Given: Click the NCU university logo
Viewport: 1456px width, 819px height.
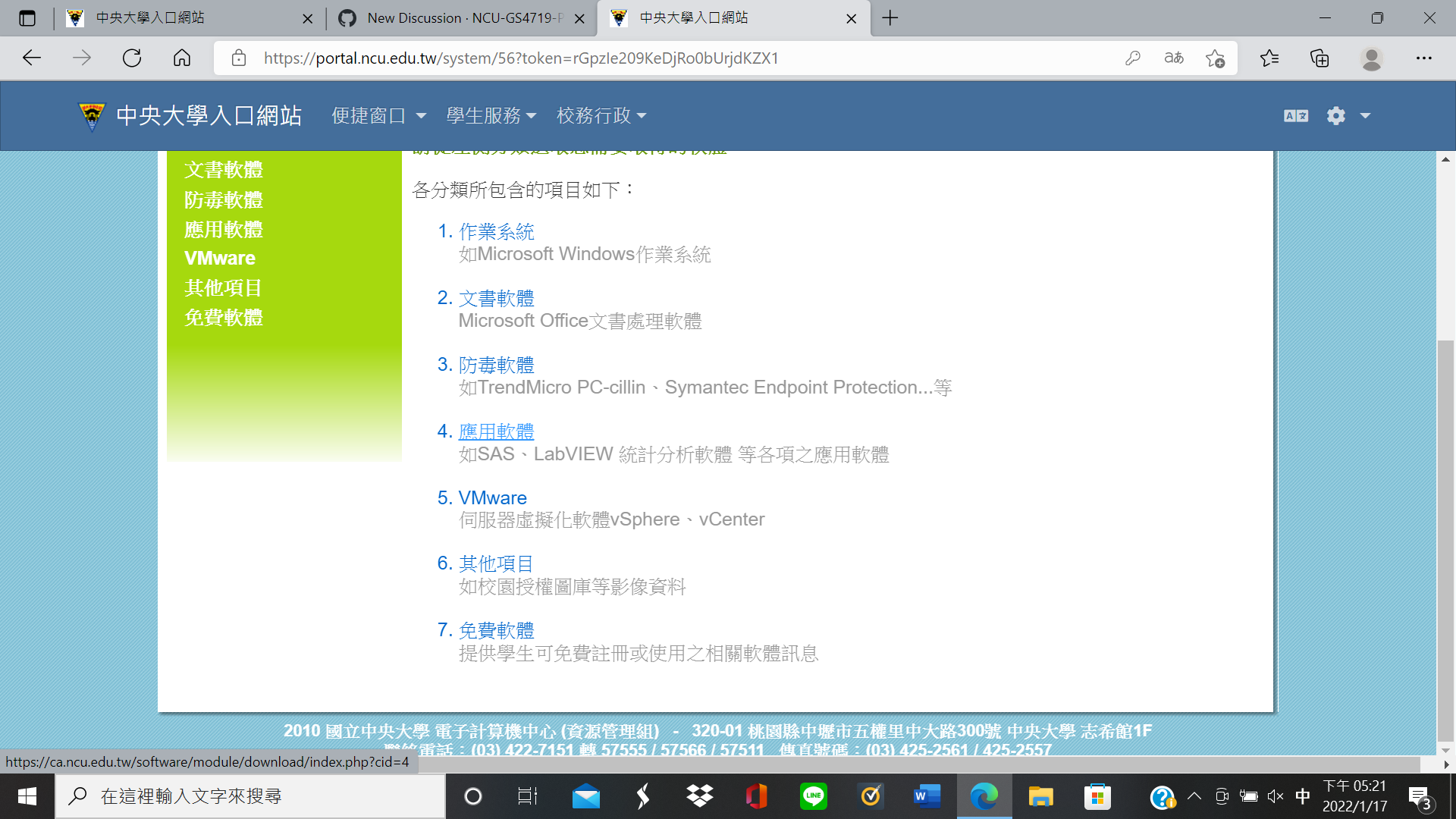Looking at the screenshot, I should pyautogui.click(x=91, y=115).
